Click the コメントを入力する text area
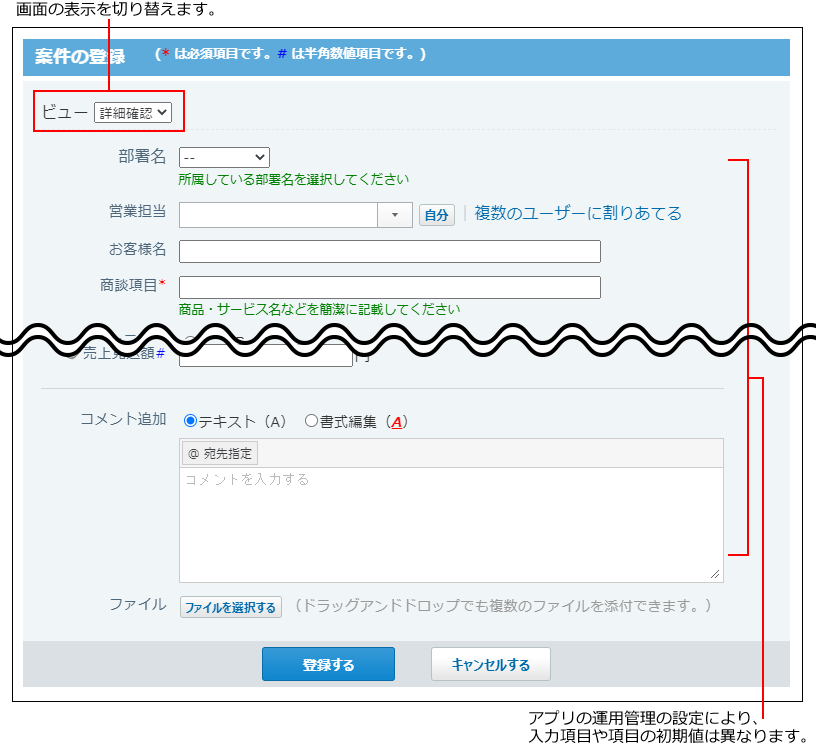Image resolution: width=816 pixels, height=750 pixels. [451, 525]
